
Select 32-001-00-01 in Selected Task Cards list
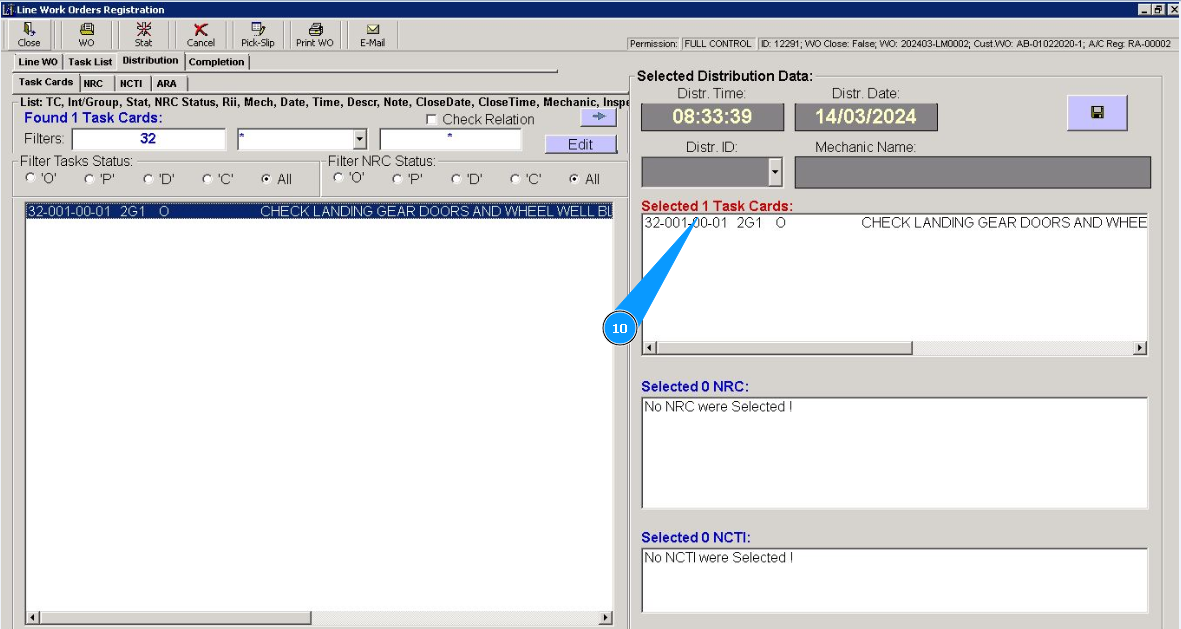[895, 223]
